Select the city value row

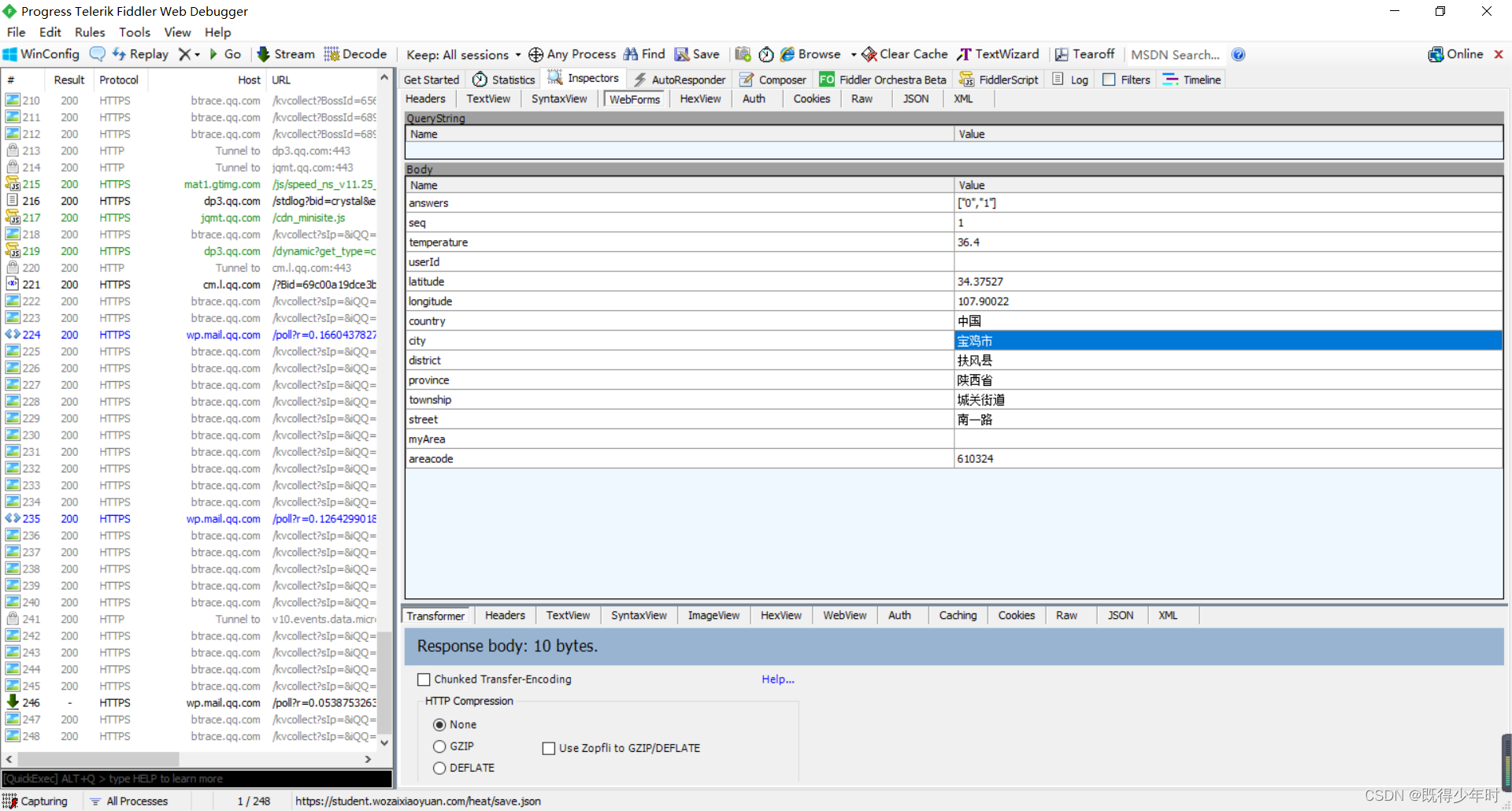[x=1228, y=341]
